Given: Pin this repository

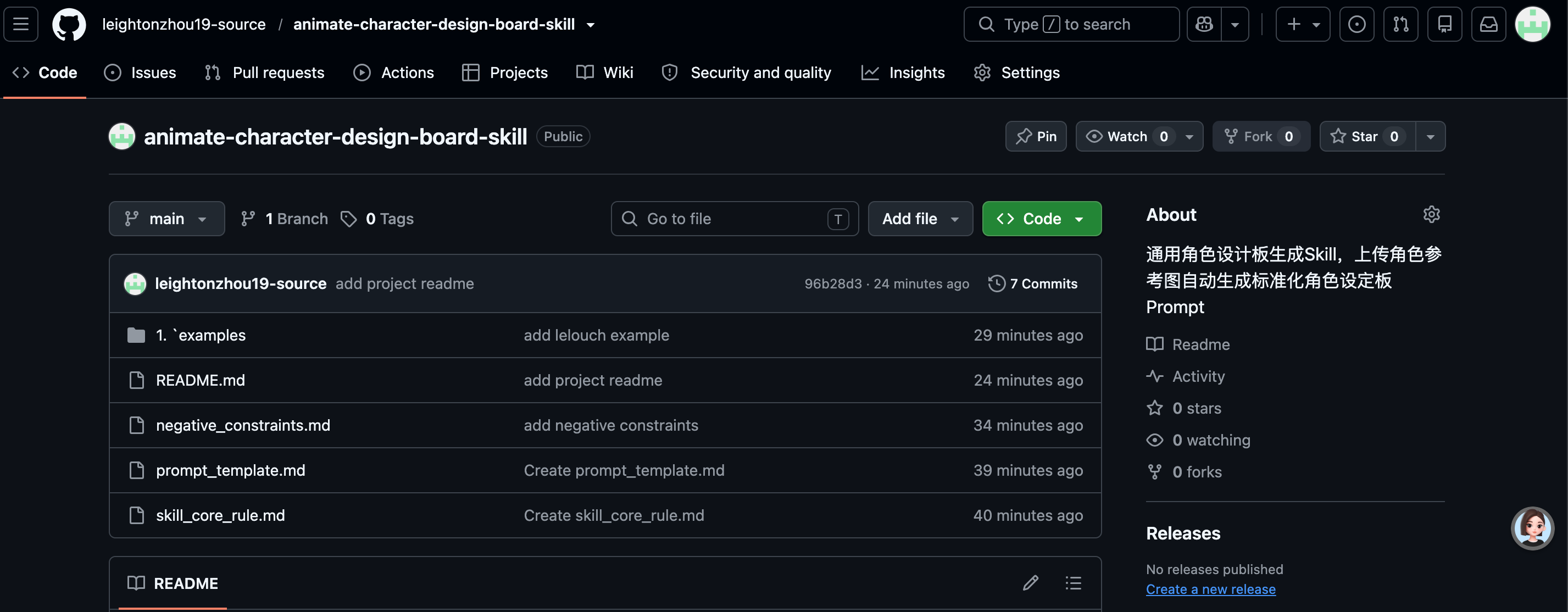Looking at the screenshot, I should pyautogui.click(x=1036, y=136).
